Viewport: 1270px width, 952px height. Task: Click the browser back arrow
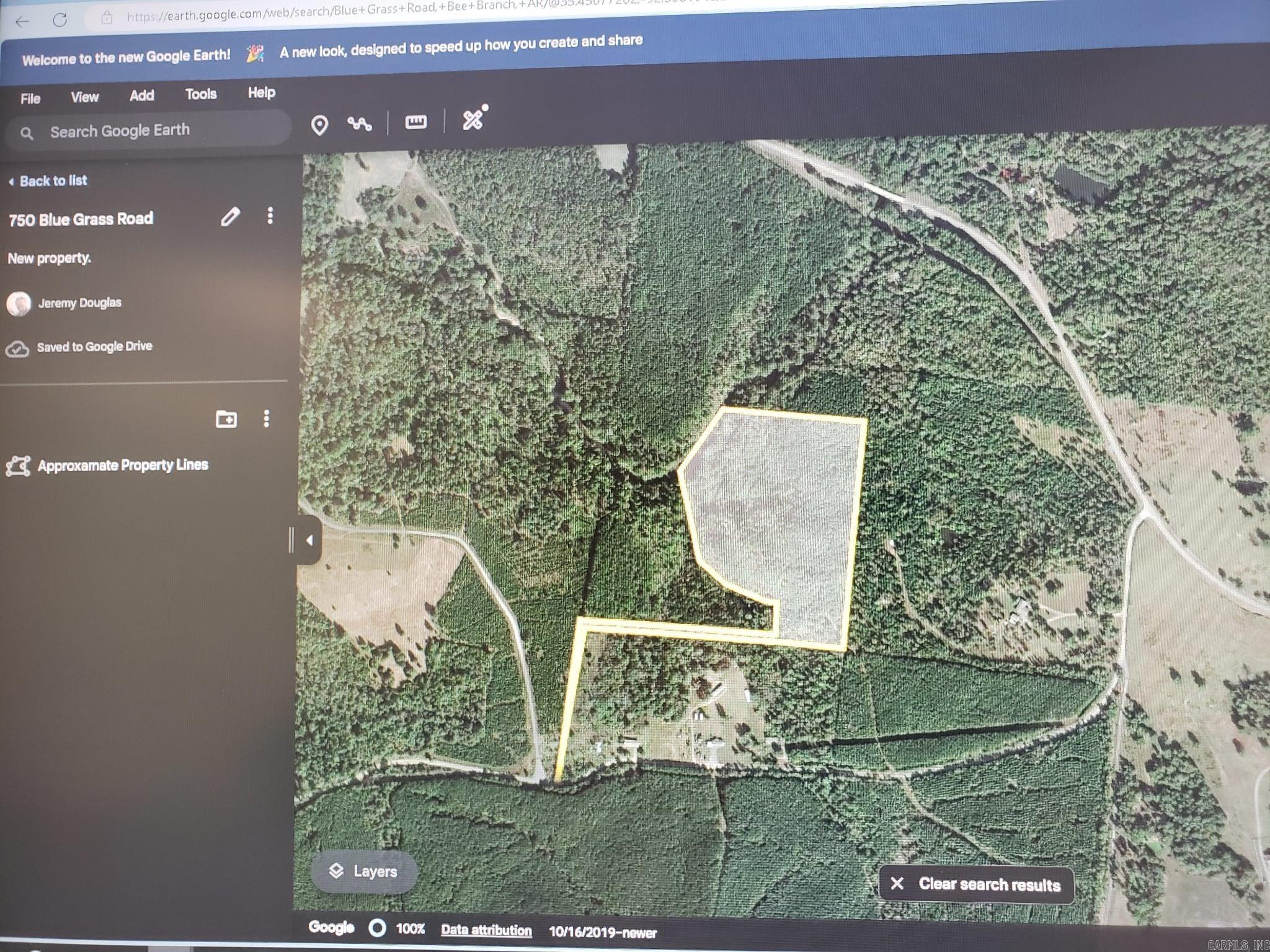(x=22, y=22)
